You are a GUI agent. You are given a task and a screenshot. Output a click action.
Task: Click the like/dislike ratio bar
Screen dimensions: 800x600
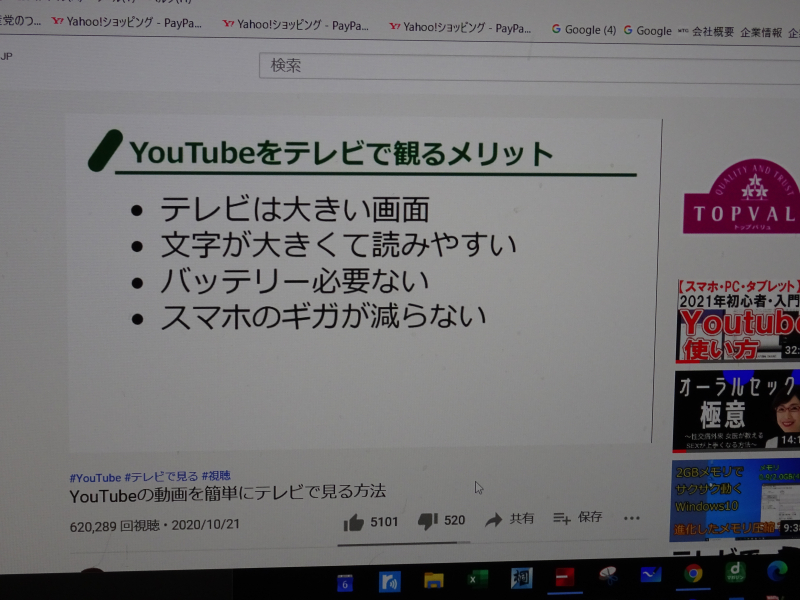click(403, 544)
